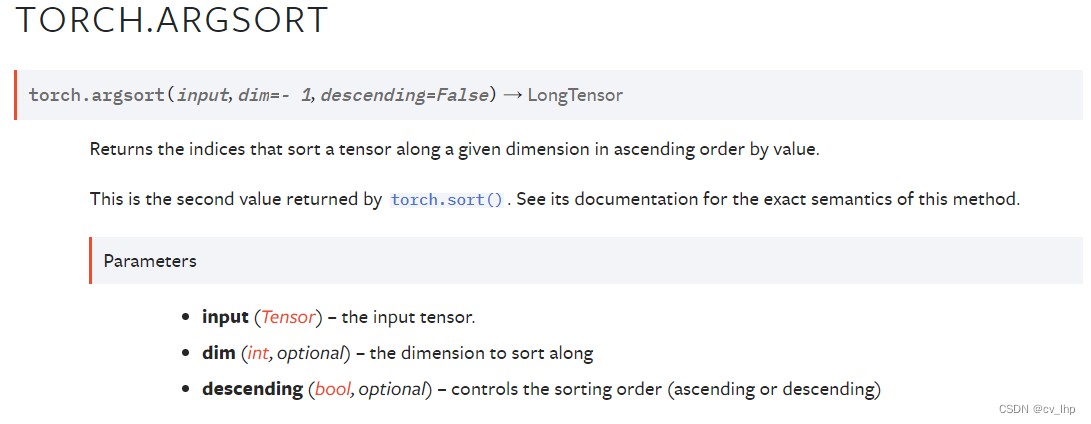Click the CSDN @cv_lhp watermark

pyautogui.click(x=1037, y=409)
